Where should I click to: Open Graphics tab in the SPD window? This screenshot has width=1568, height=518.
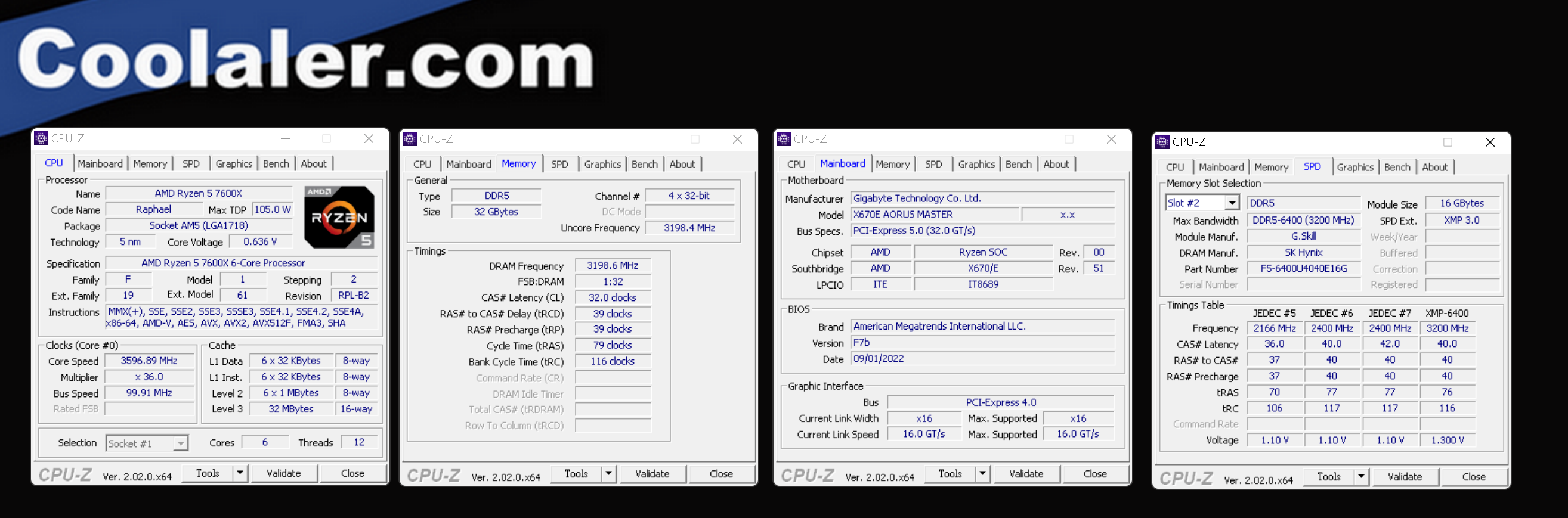click(x=1355, y=168)
